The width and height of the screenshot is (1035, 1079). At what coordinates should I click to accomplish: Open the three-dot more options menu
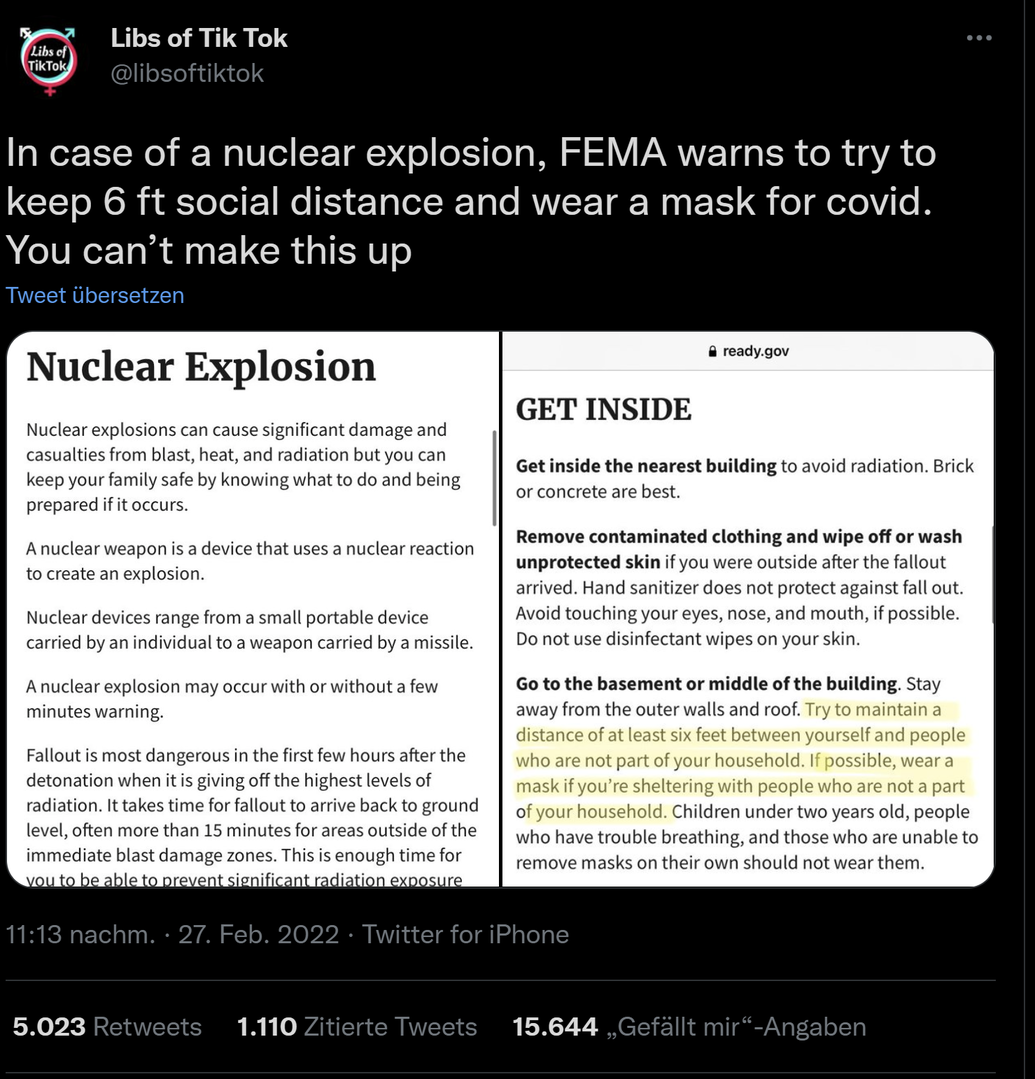coord(980,38)
